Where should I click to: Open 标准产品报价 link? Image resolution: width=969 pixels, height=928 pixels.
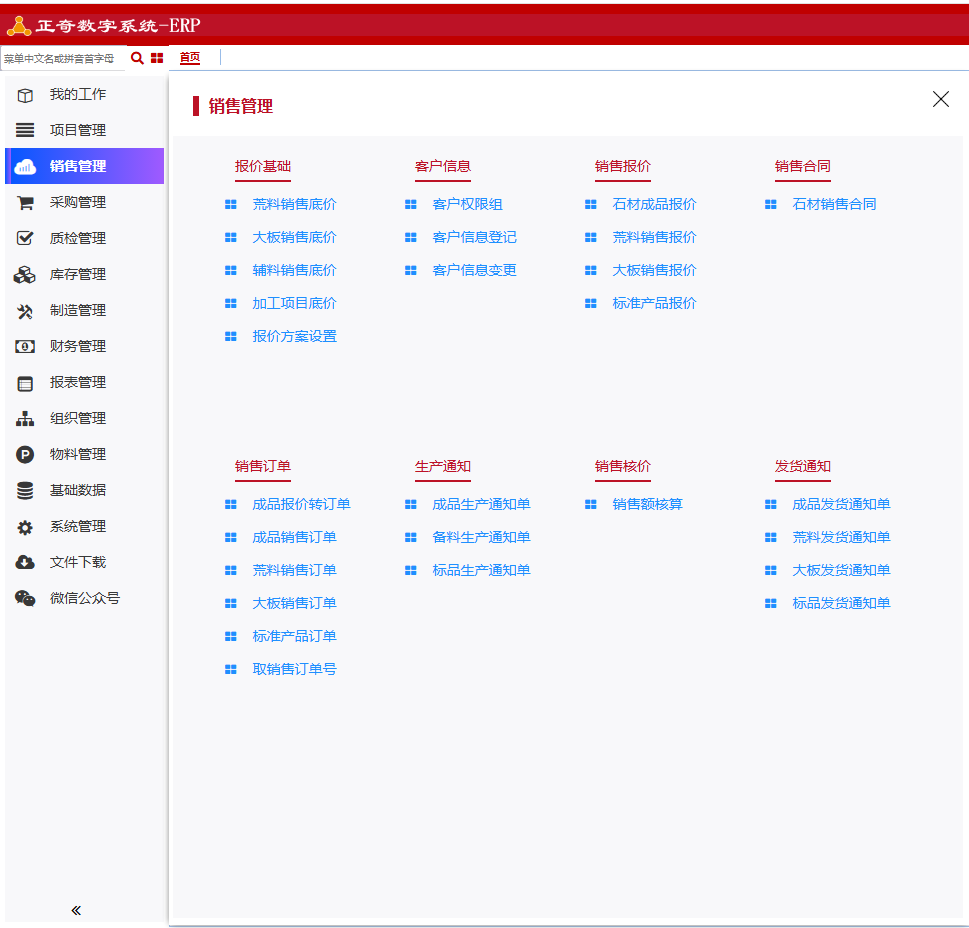click(654, 303)
